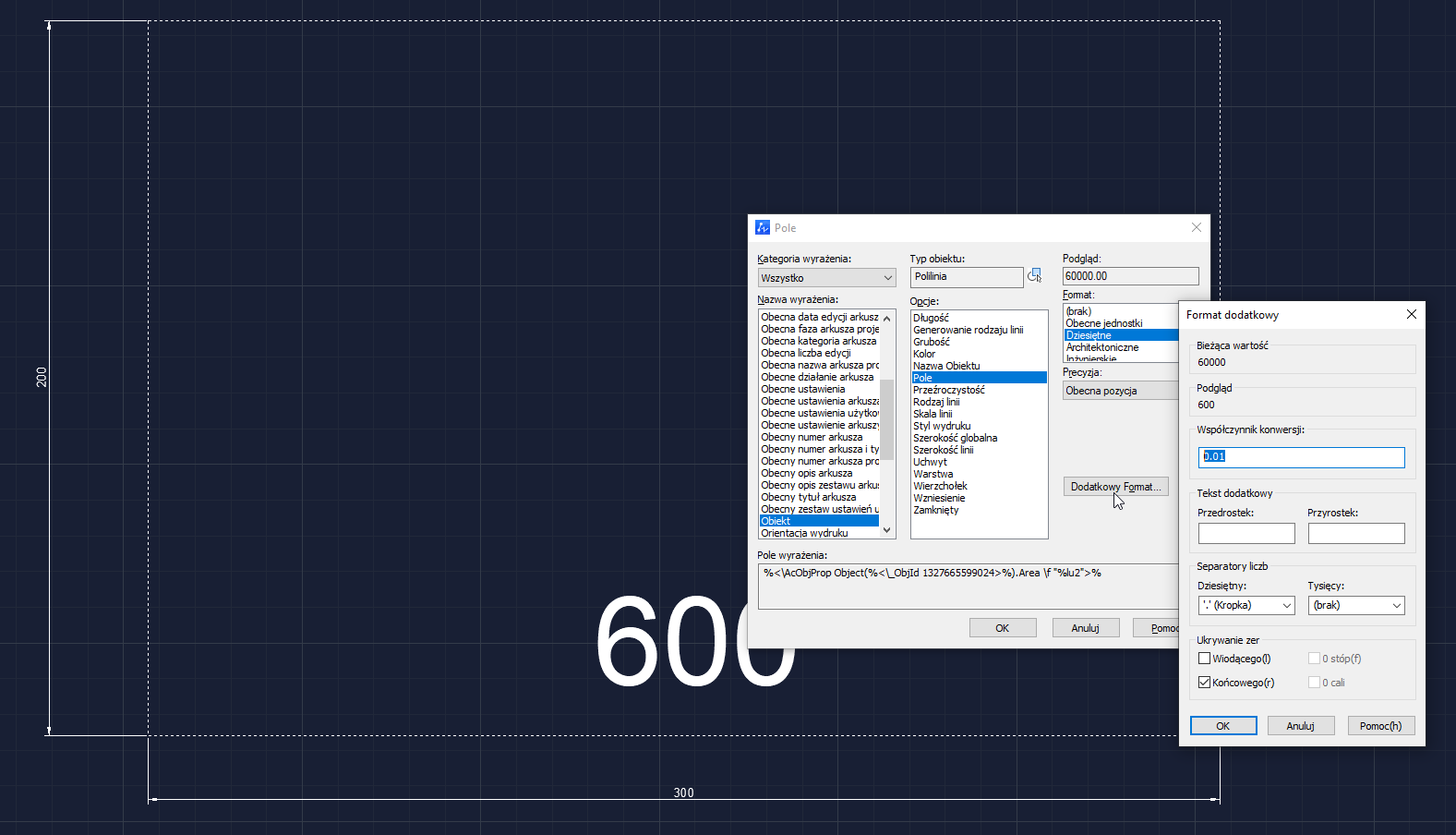Open the Kategoria wyrażenia dropdown
The image size is (1456, 835).
coord(826,278)
